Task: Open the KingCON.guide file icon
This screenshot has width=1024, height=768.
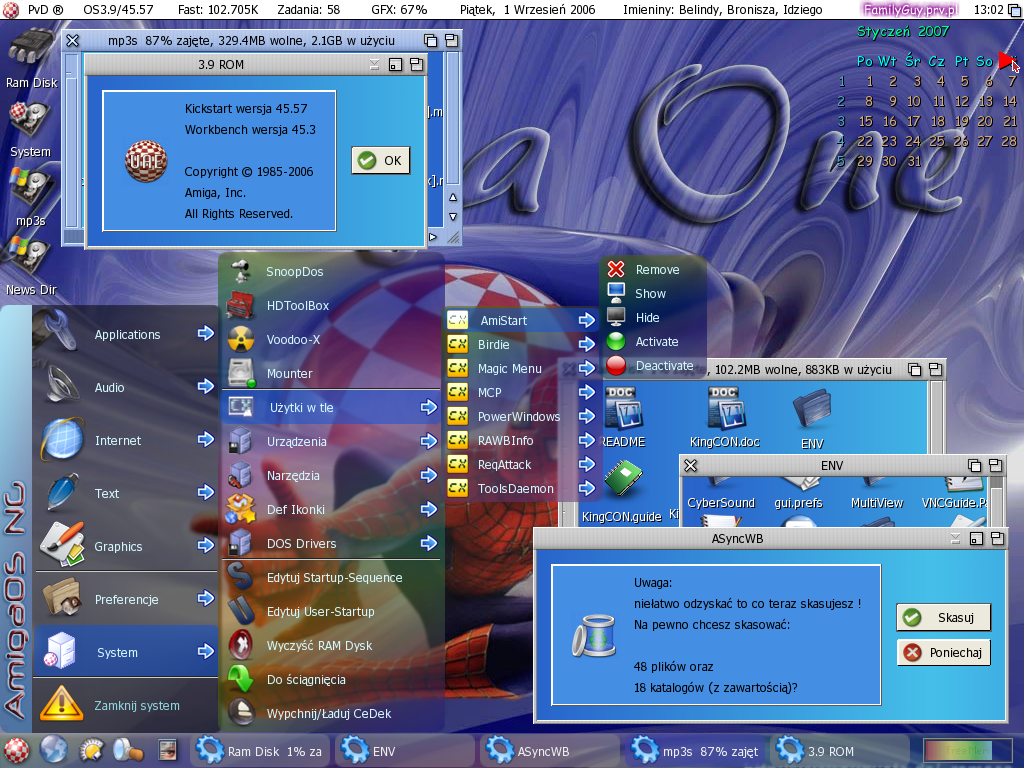Action: click(x=622, y=491)
